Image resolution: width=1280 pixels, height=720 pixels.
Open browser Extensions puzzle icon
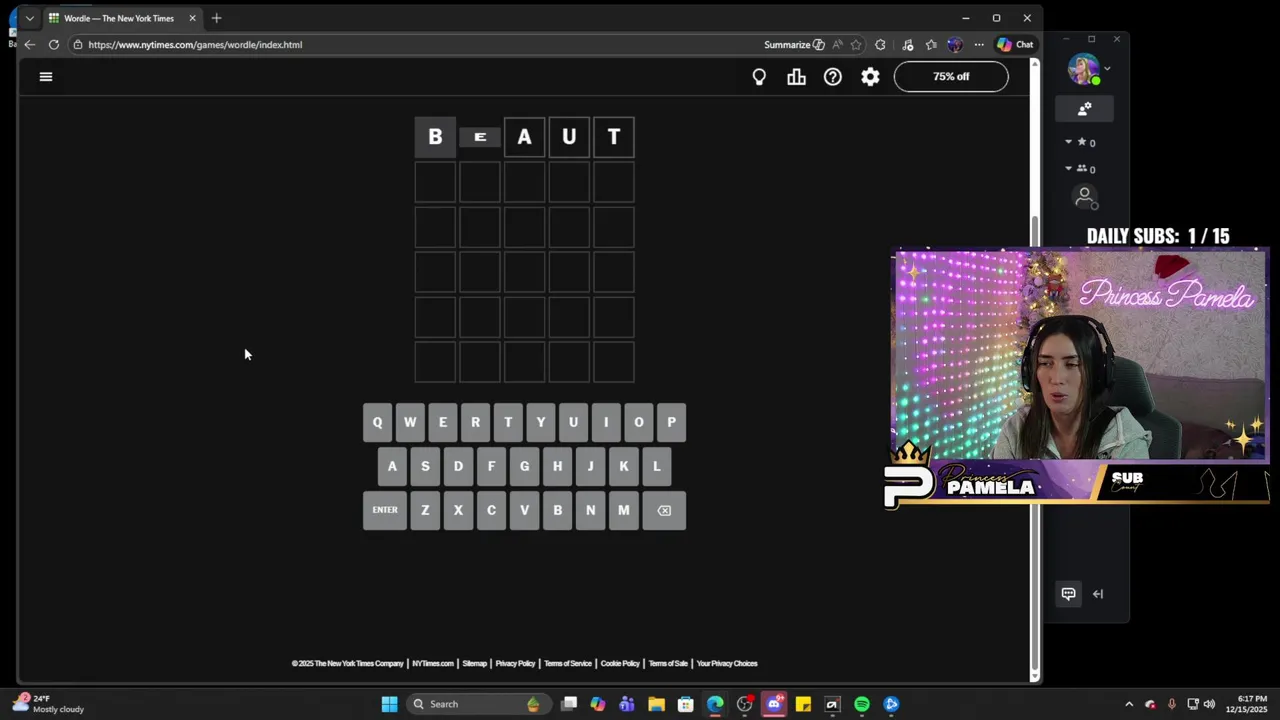(x=880, y=44)
